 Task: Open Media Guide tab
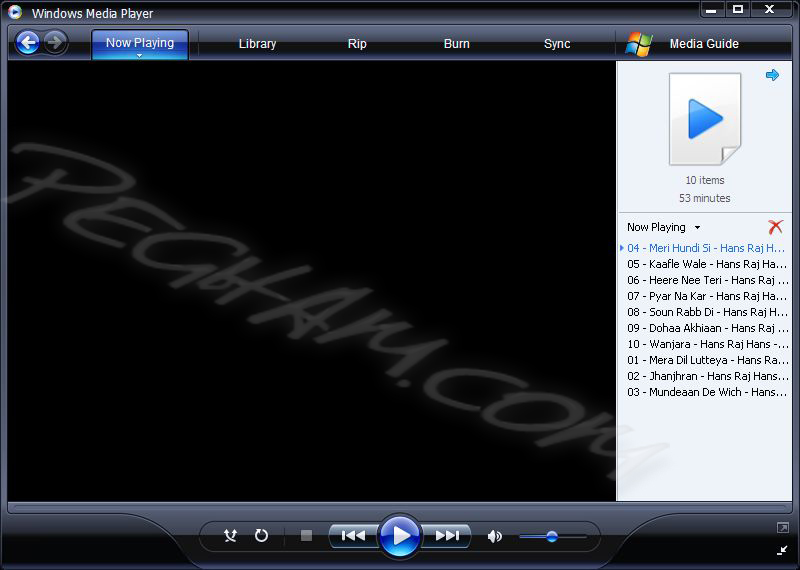coord(704,44)
